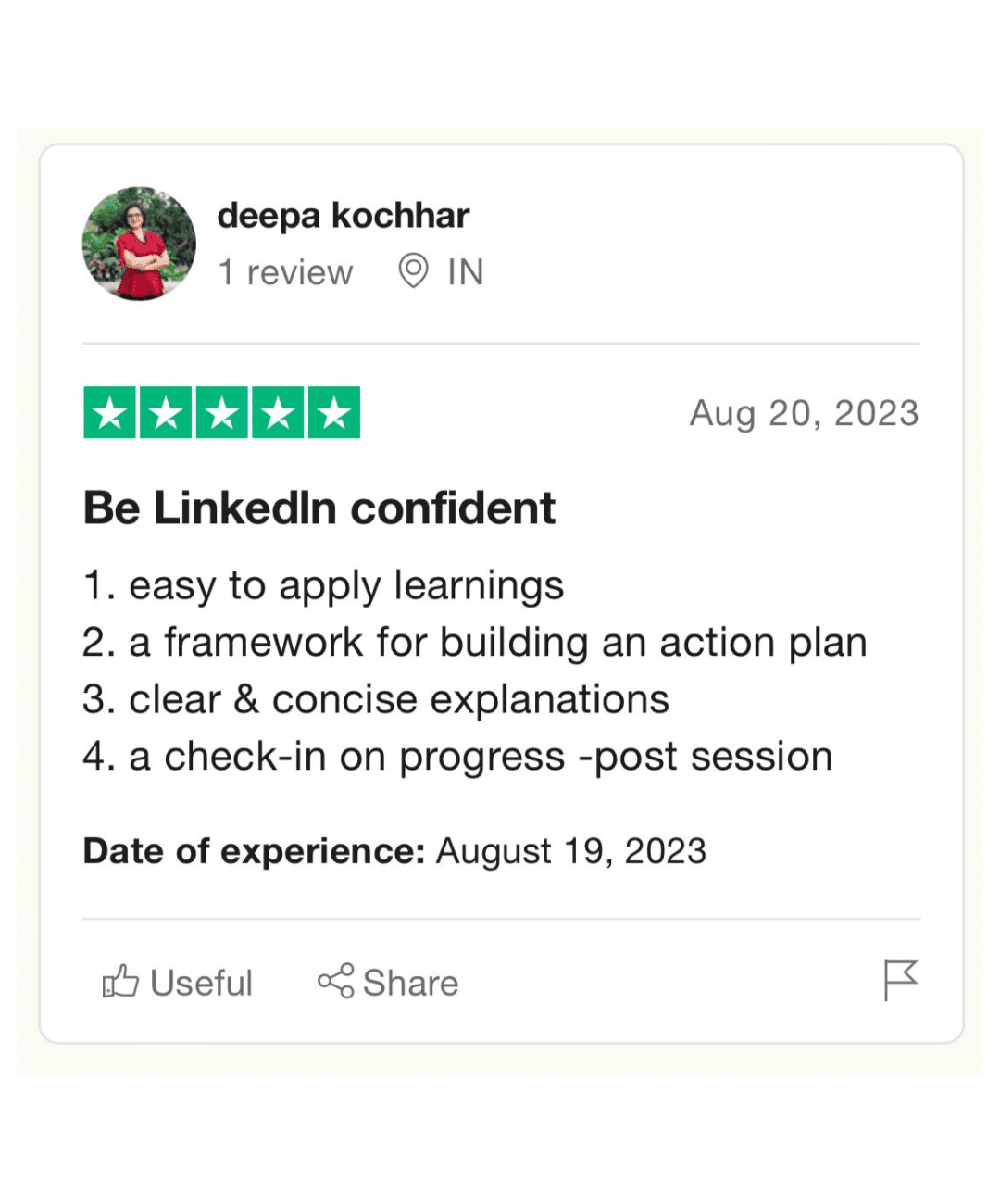Click the fifth green rating star

(334, 412)
